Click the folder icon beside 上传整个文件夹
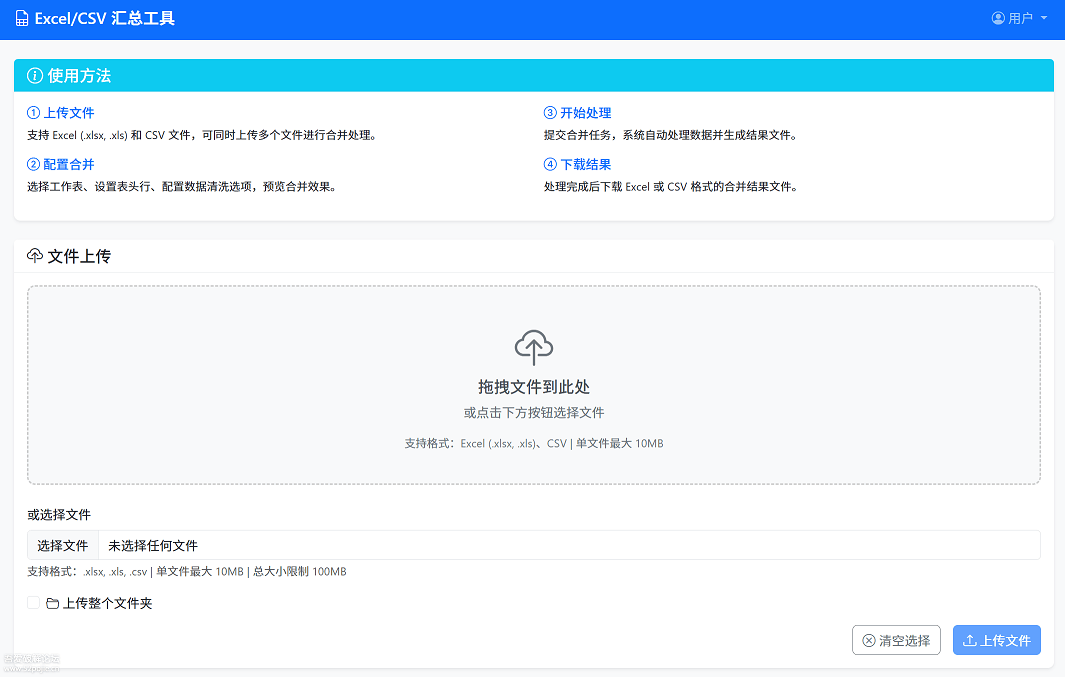Image resolution: width=1065 pixels, height=677 pixels. [52, 603]
